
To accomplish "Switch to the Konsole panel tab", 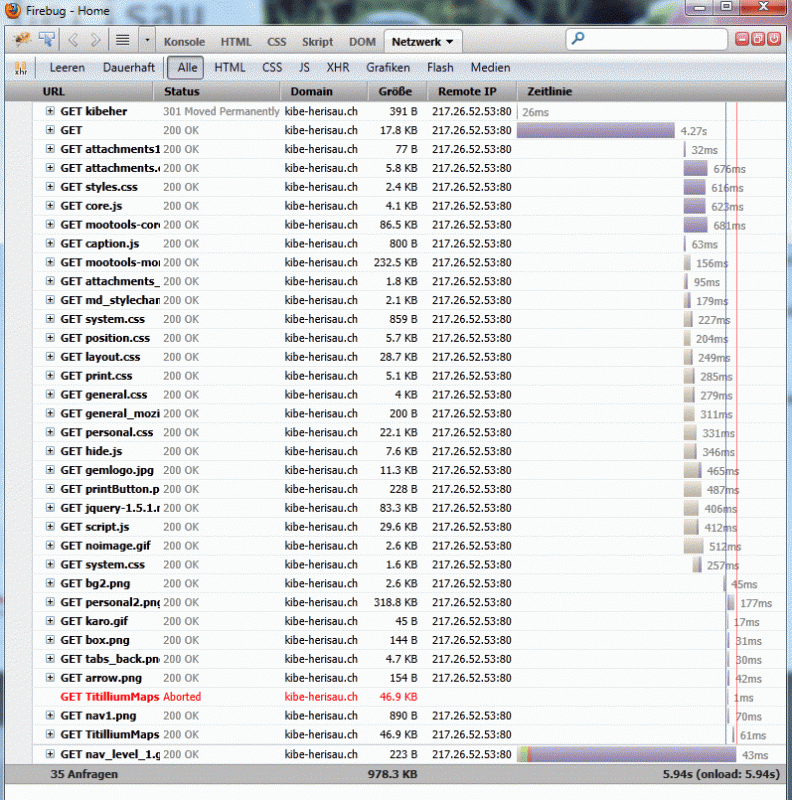I will click(x=184, y=42).
